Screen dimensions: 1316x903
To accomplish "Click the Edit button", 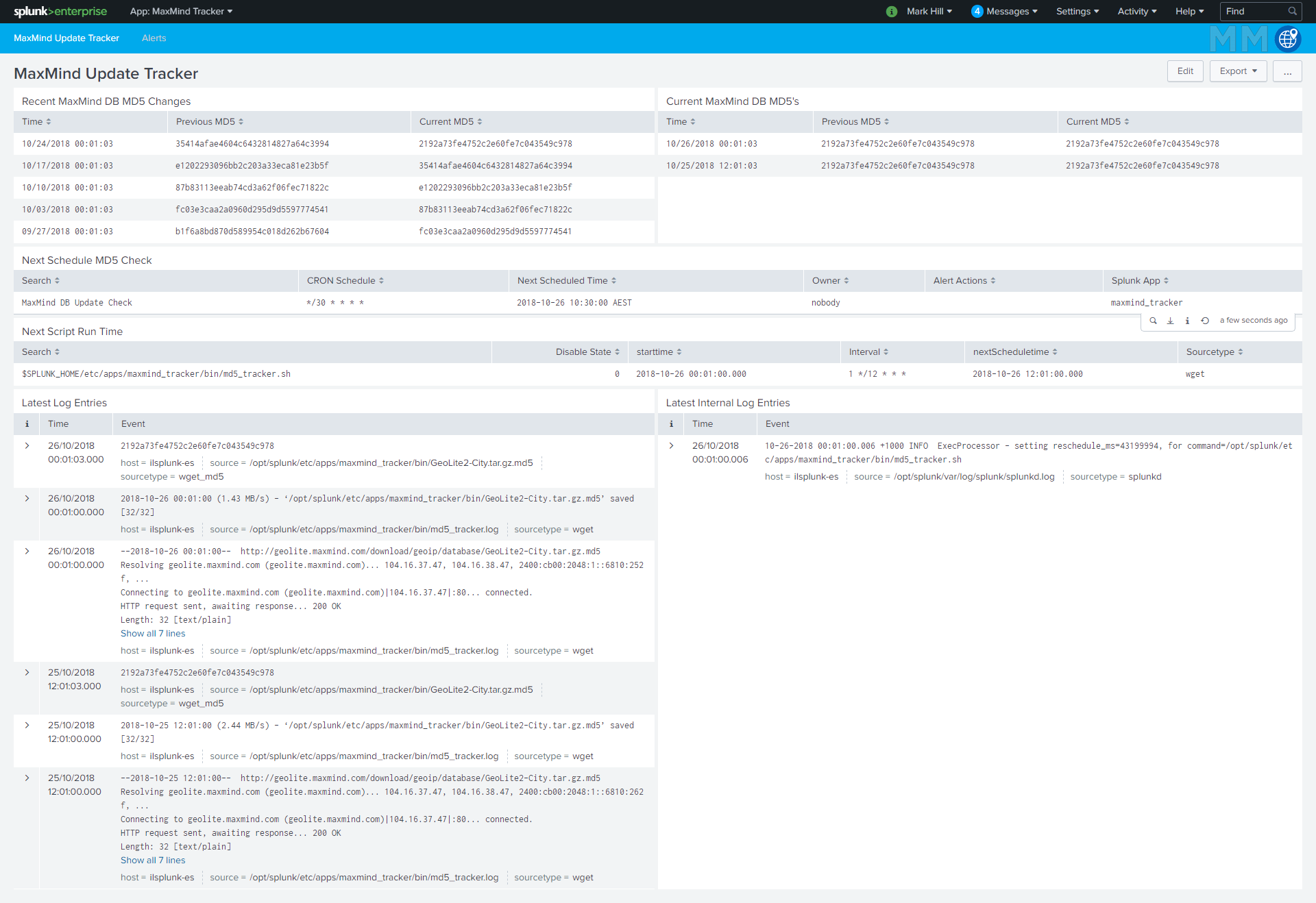I will pyautogui.click(x=1185, y=71).
